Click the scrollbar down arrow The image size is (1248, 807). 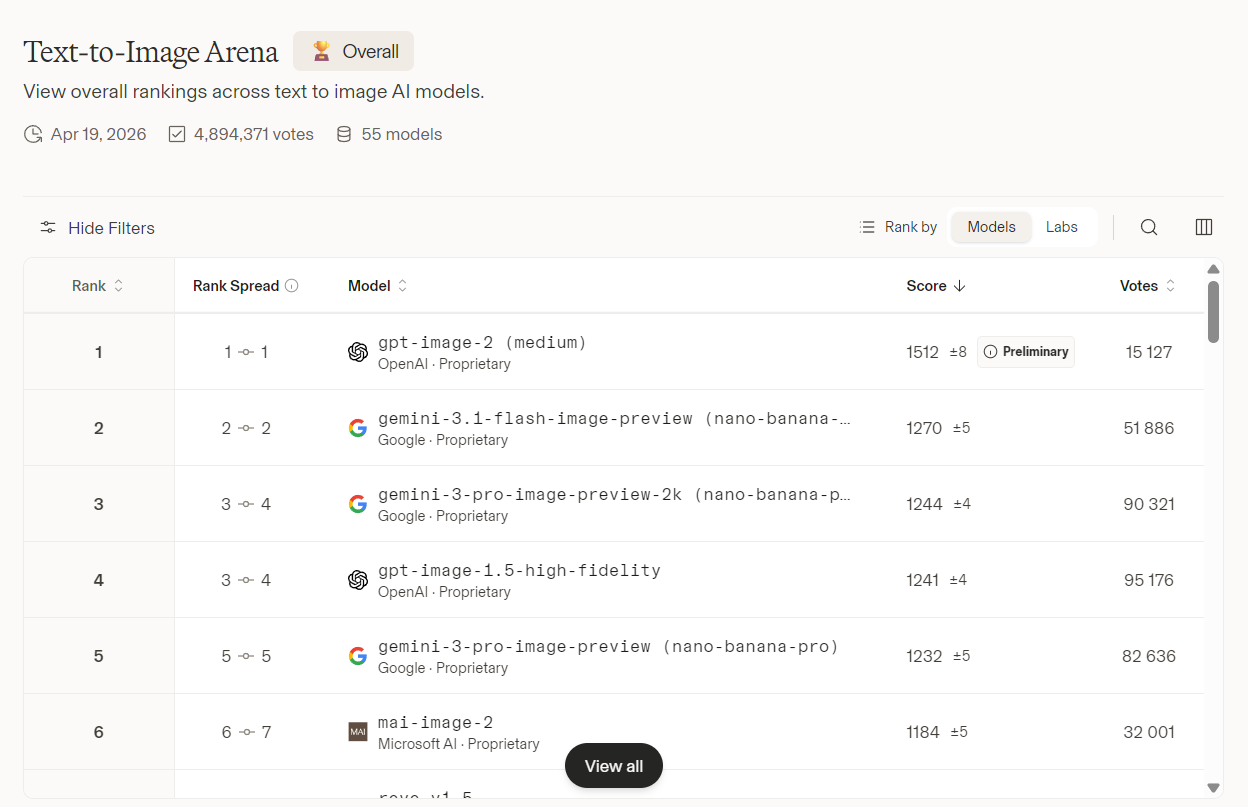1213,788
